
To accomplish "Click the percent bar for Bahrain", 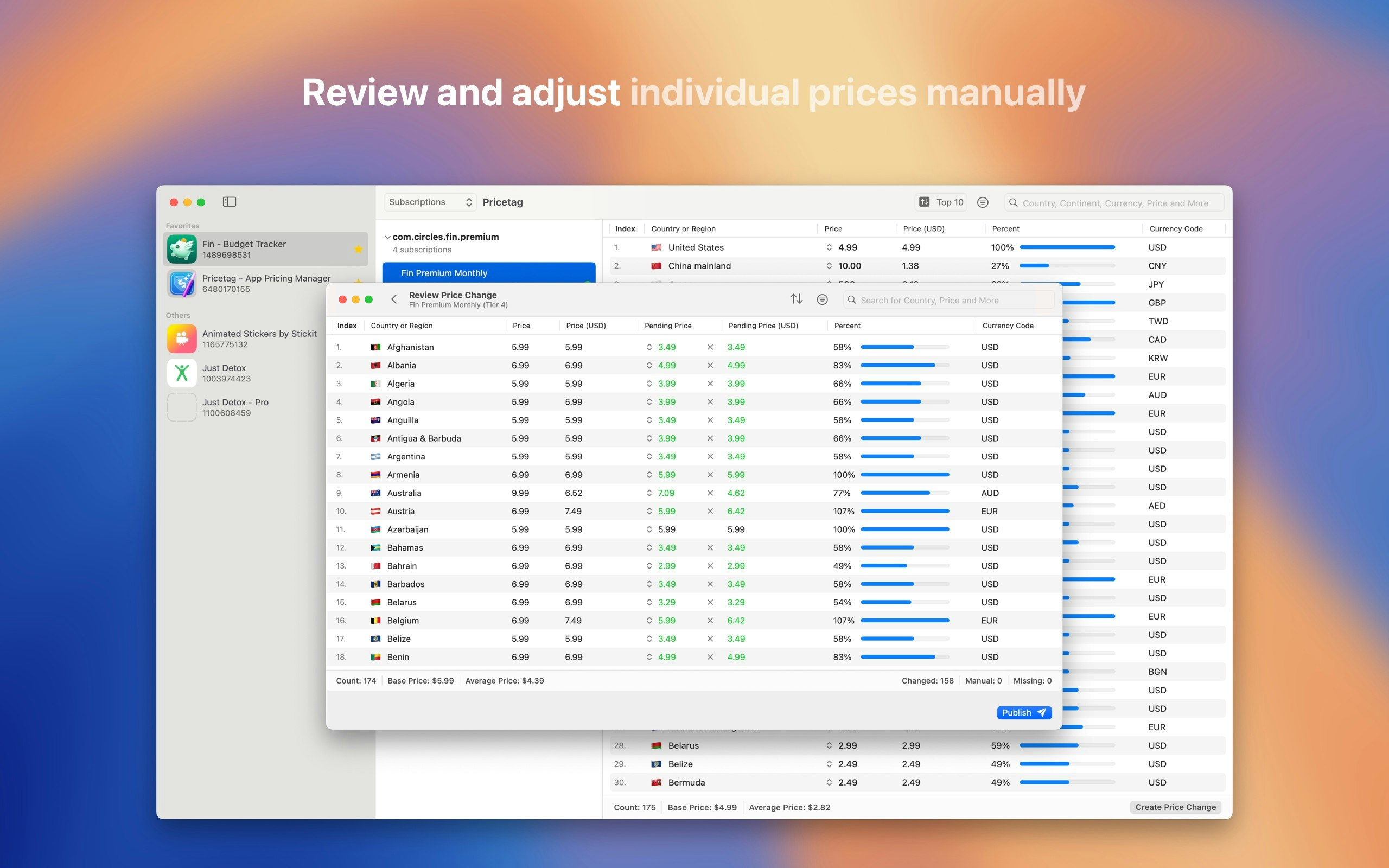I will tap(904, 566).
